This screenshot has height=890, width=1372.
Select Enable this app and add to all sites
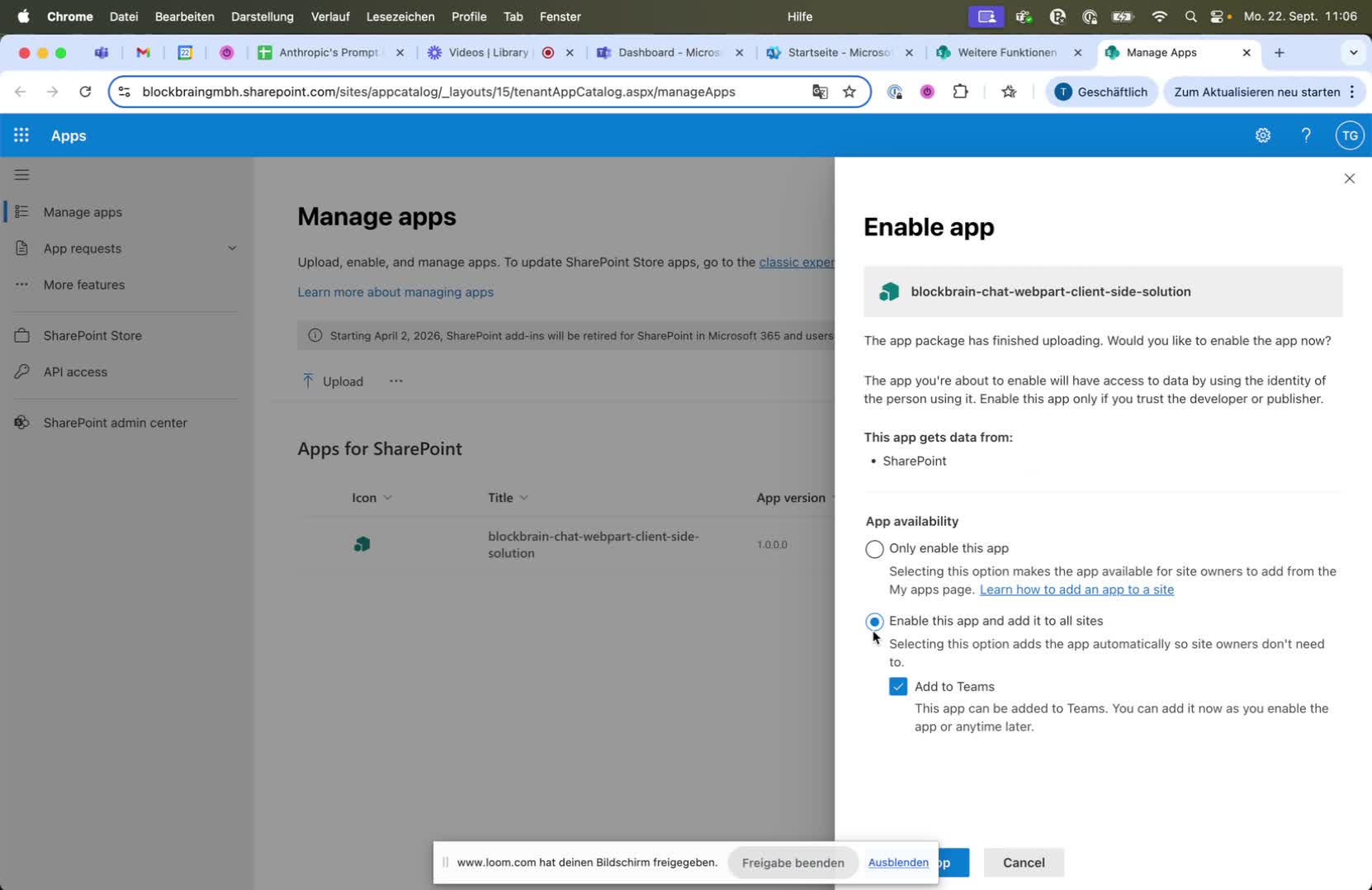click(x=874, y=622)
